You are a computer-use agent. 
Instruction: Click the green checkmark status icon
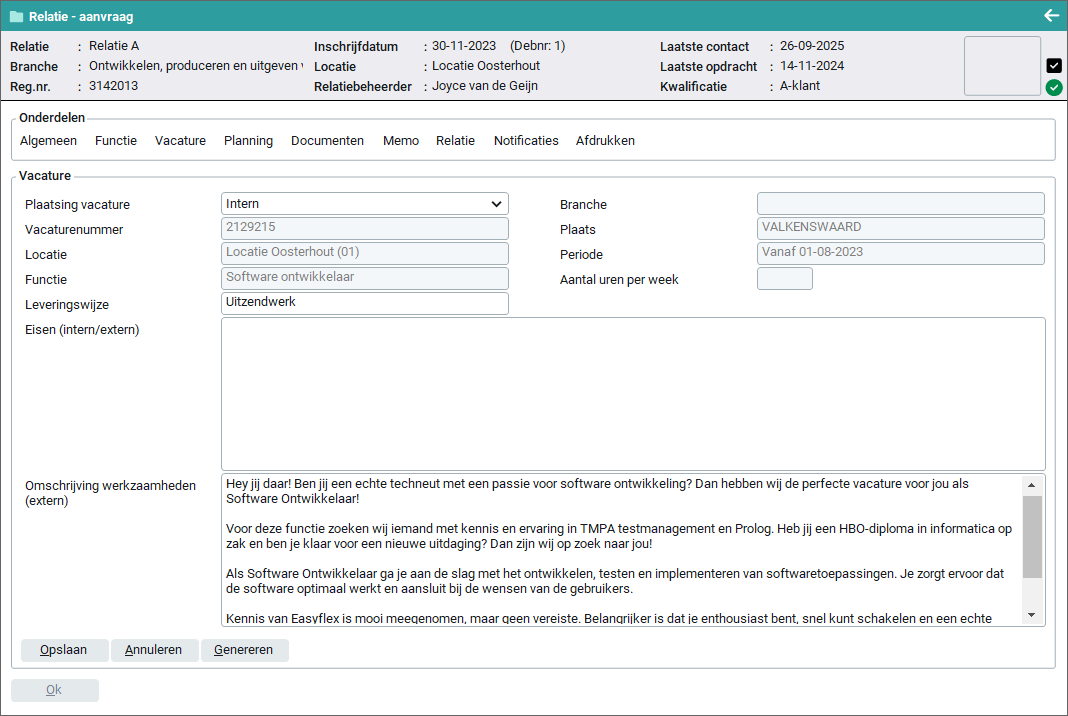[1054, 88]
